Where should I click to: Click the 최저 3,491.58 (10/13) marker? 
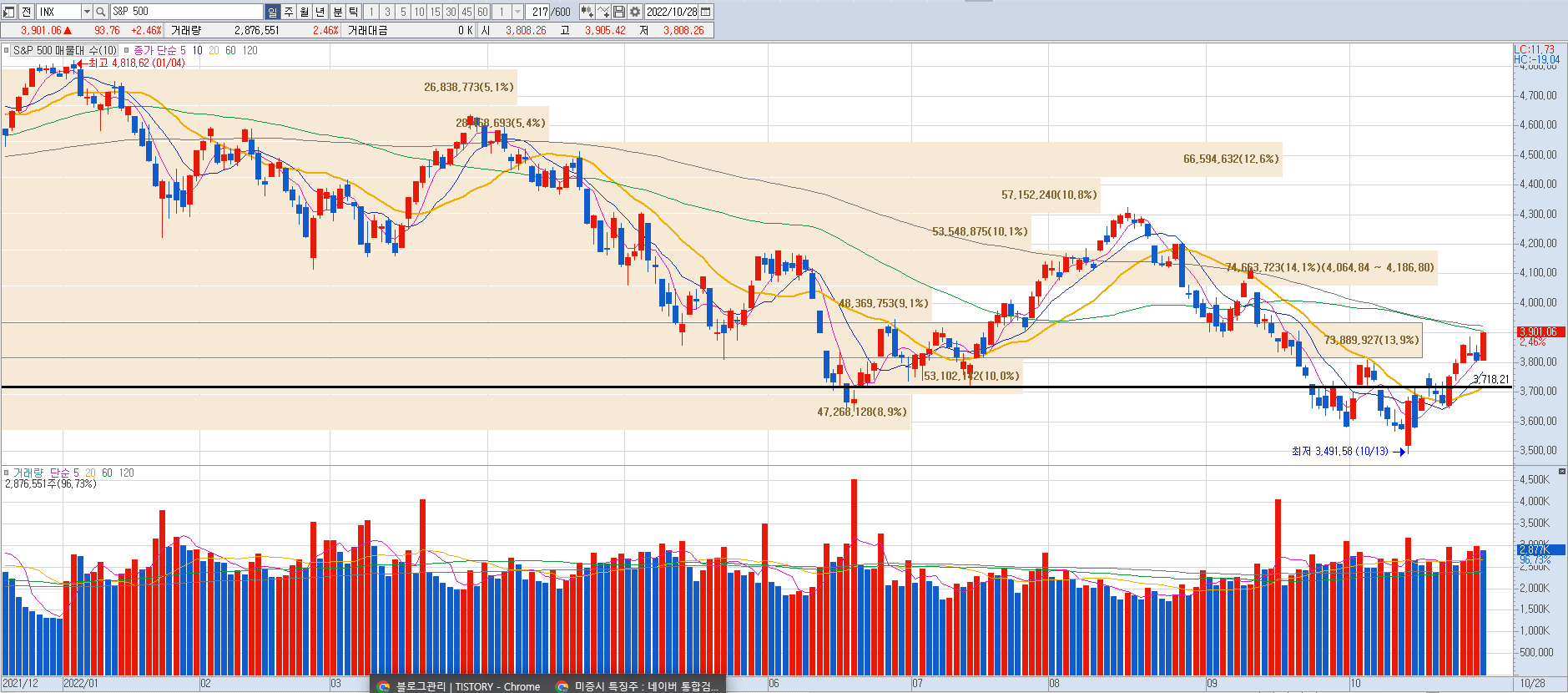click(1349, 451)
